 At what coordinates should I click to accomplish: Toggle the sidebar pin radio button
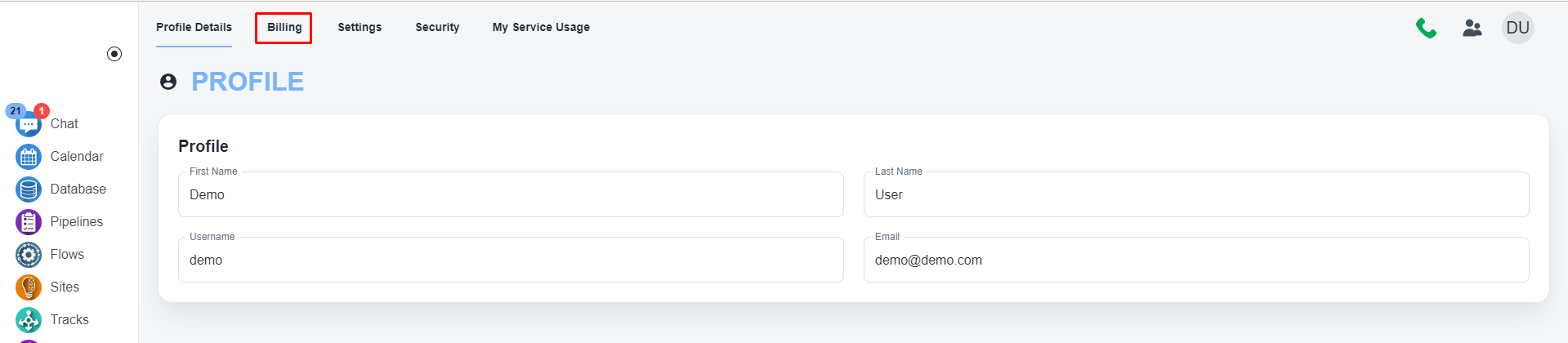(114, 54)
